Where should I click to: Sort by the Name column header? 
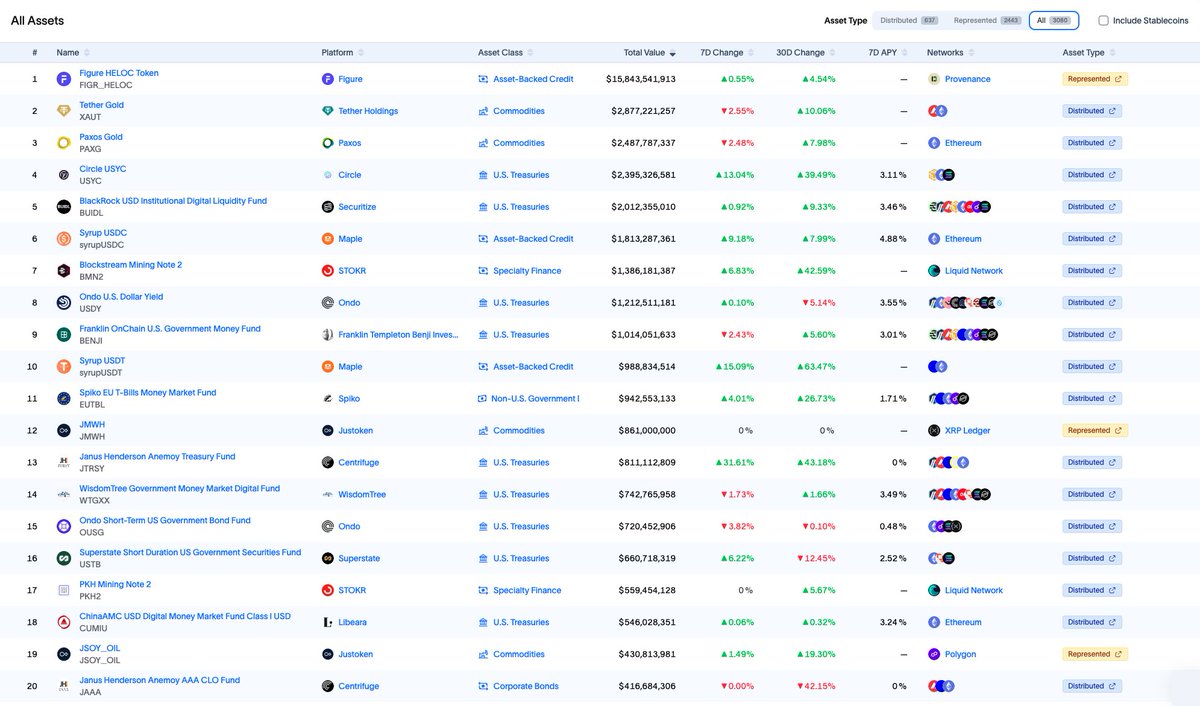[x=73, y=52]
